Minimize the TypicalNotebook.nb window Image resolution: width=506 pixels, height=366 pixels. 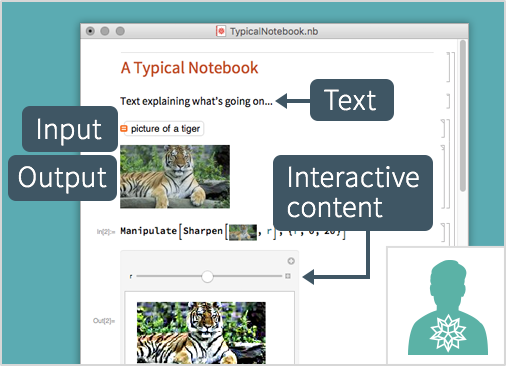(x=105, y=31)
